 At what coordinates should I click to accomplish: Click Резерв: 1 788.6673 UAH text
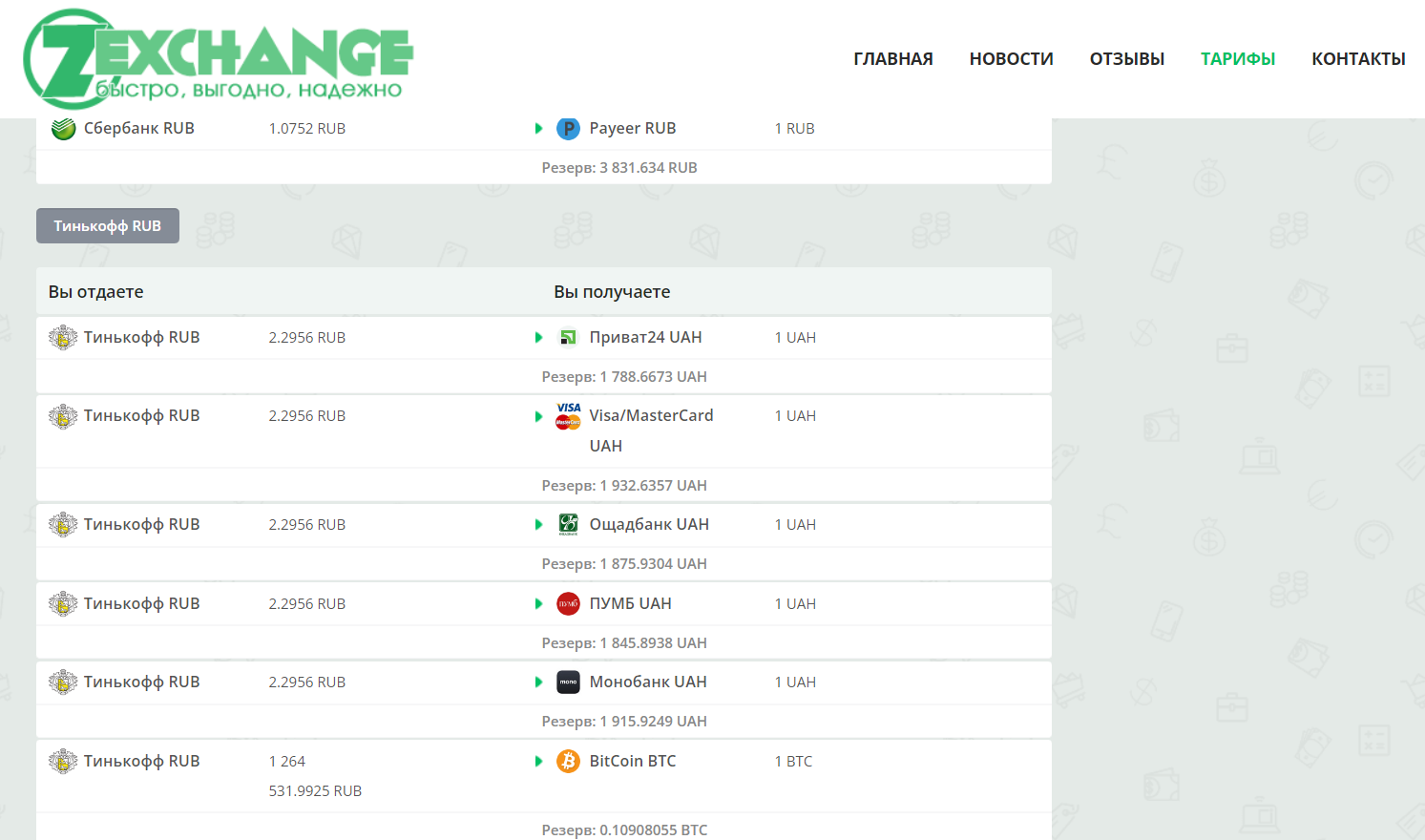click(624, 377)
